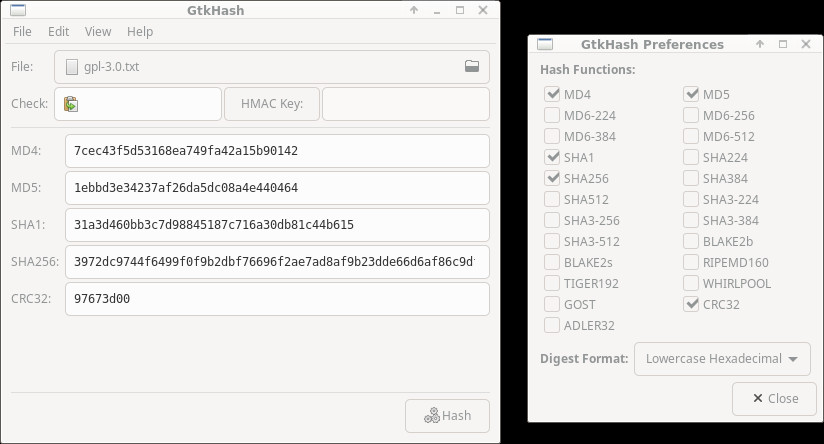Image resolution: width=824 pixels, height=444 pixels.
Task: Open the View menu
Action: (x=98, y=32)
